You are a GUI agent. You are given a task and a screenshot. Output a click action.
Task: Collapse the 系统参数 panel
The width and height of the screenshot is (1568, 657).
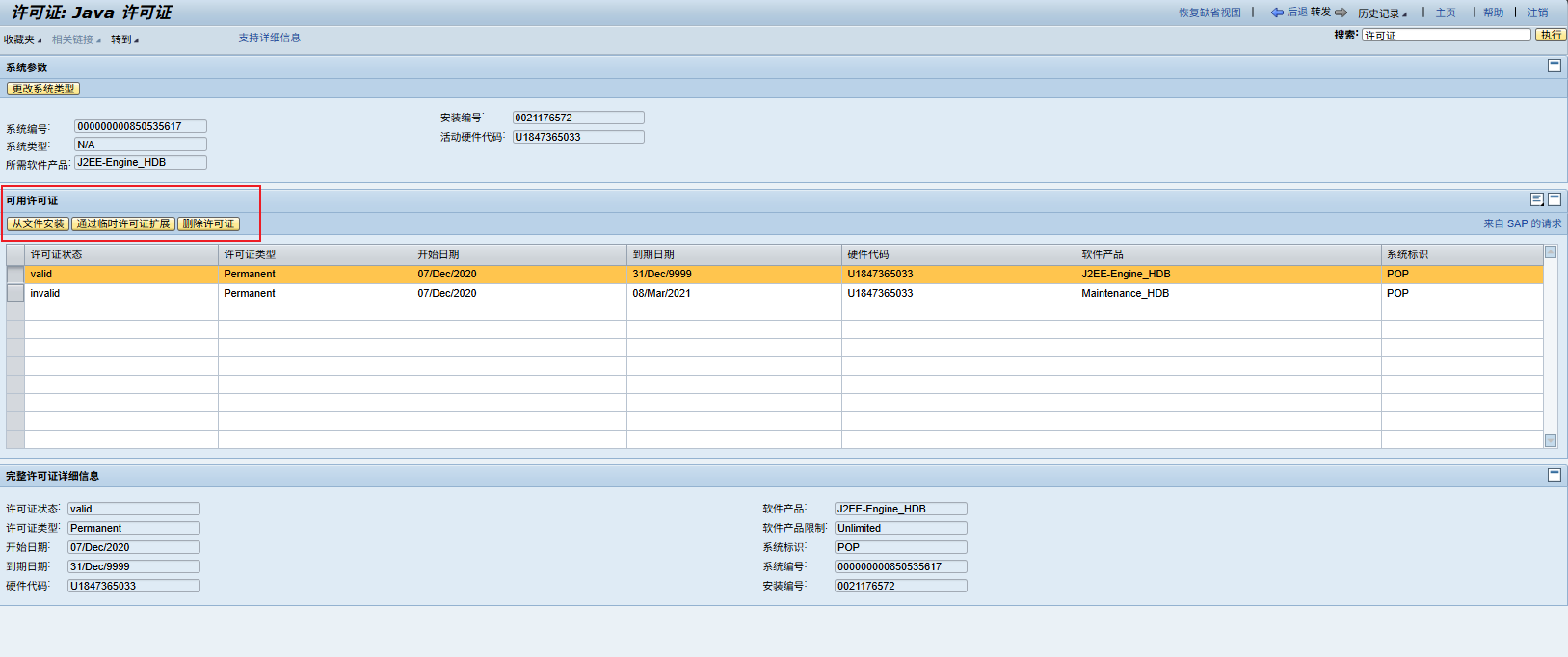(1555, 66)
